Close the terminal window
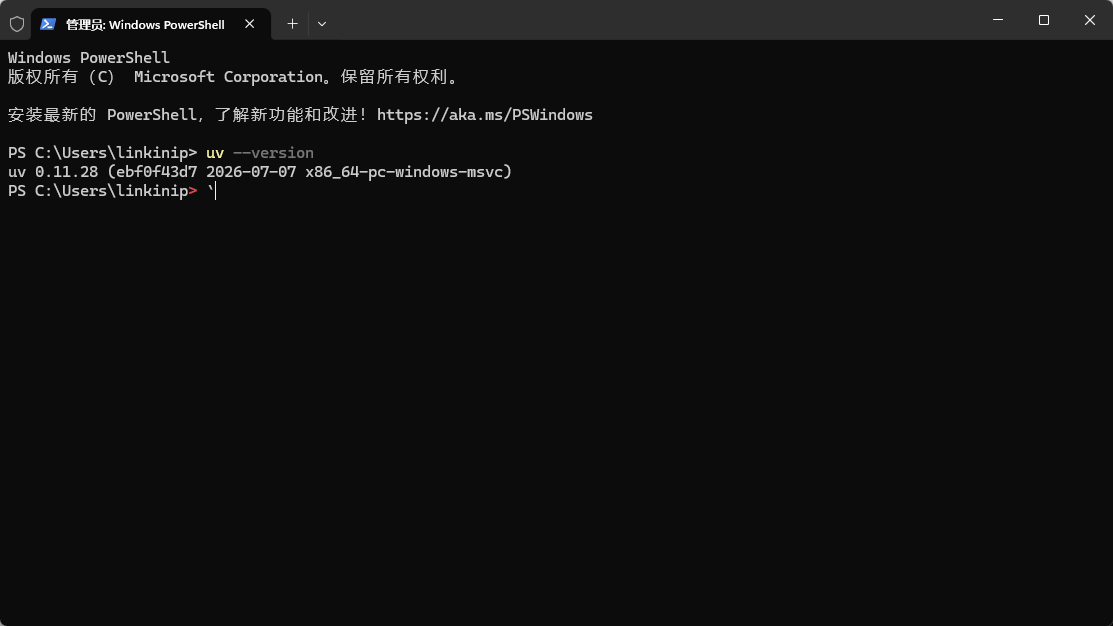 tap(1090, 20)
